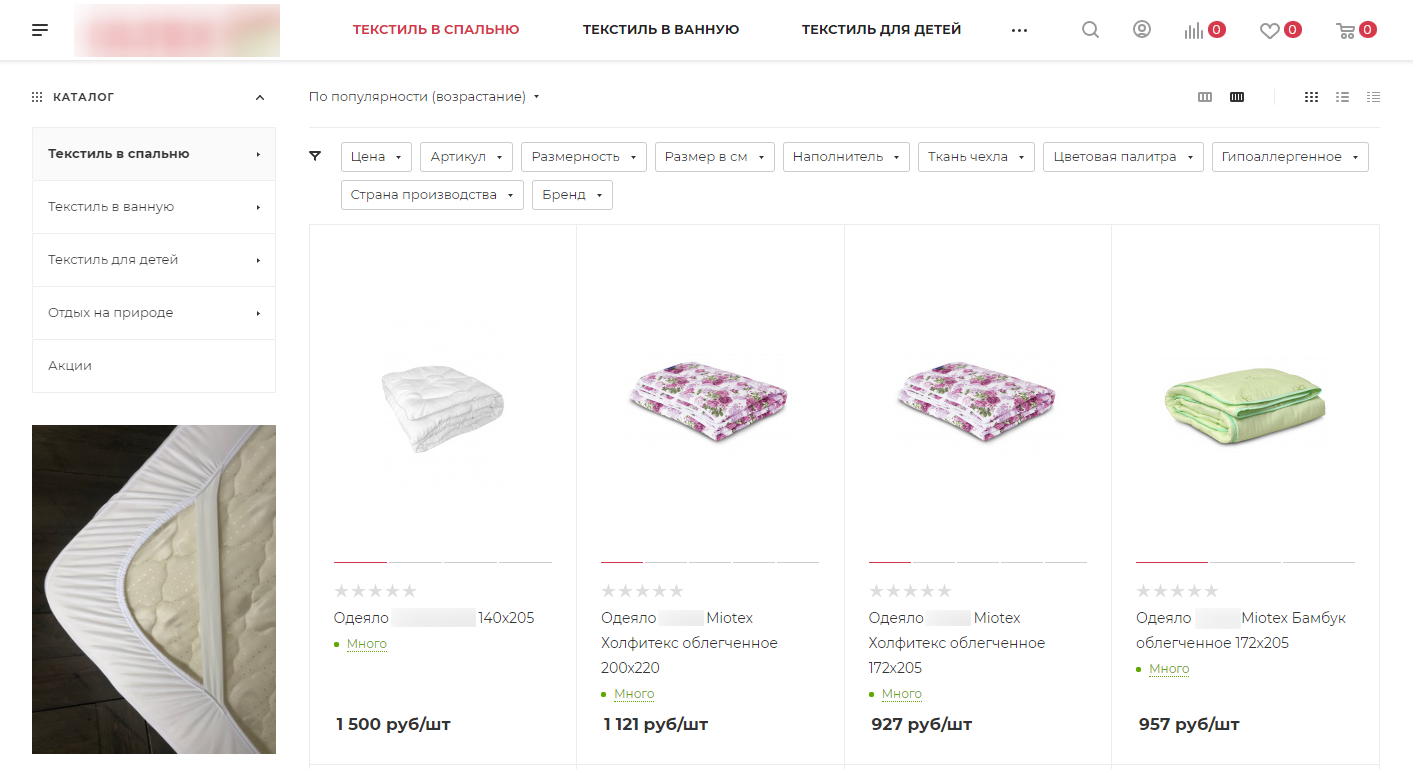Image resolution: width=1413 pixels, height=769 pixels.
Task: Open the Текстиль для детей top menu
Action: coord(881,30)
